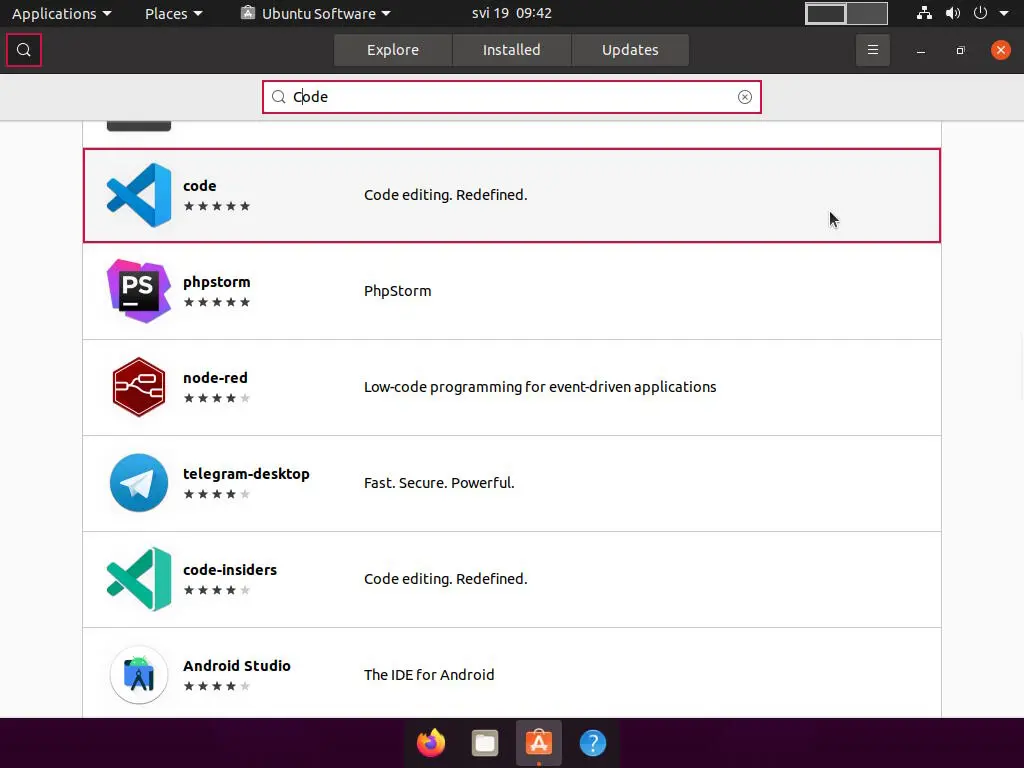Open the code app name
1024x768 pixels.
point(200,186)
